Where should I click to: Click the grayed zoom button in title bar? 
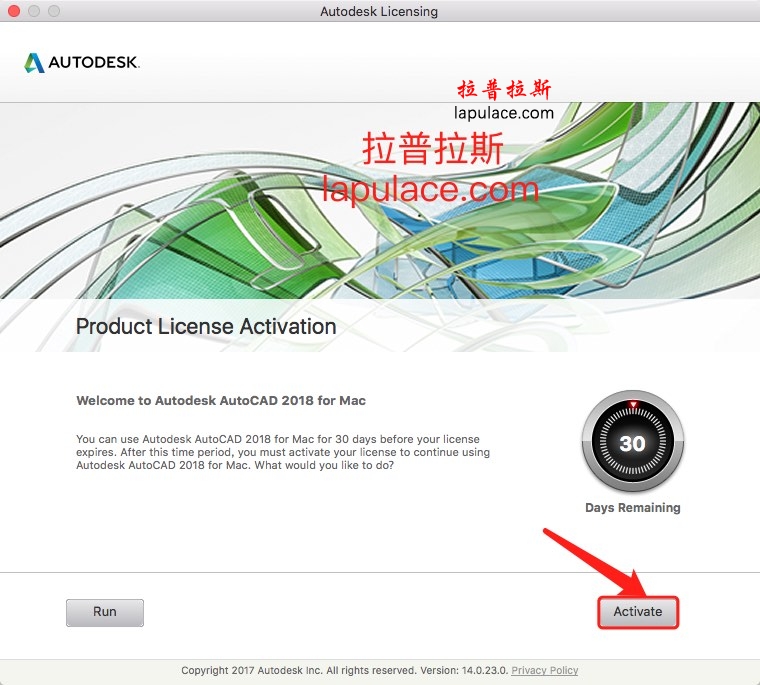coord(54,11)
